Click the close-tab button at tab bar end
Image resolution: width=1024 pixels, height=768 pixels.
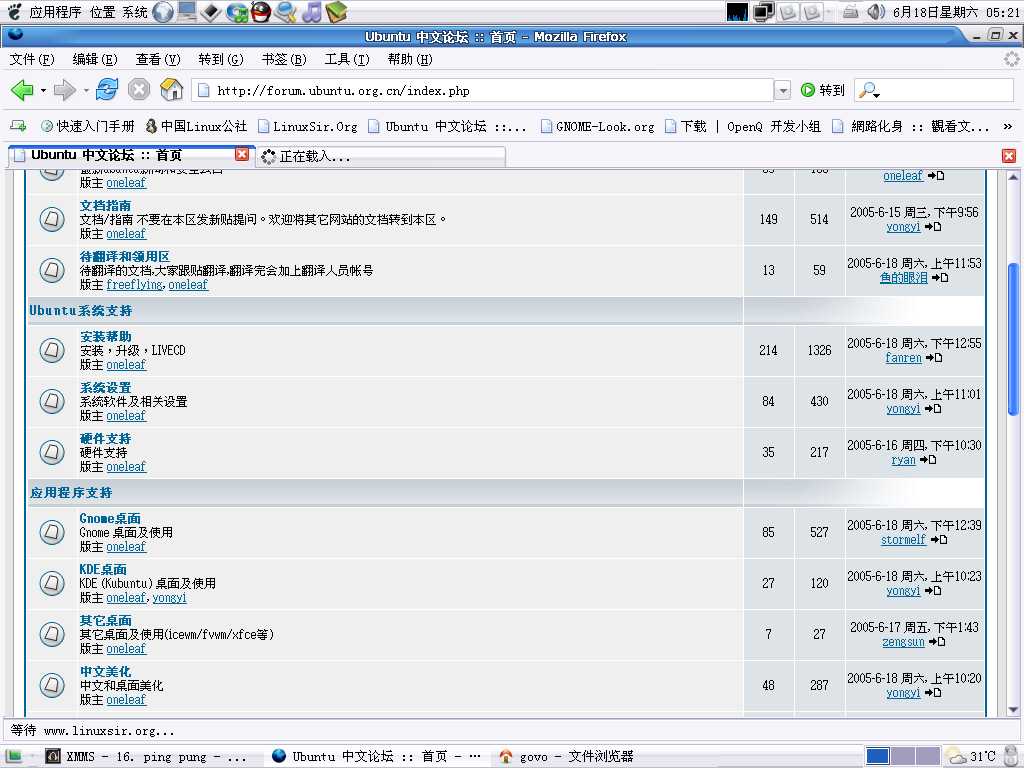click(x=1009, y=155)
